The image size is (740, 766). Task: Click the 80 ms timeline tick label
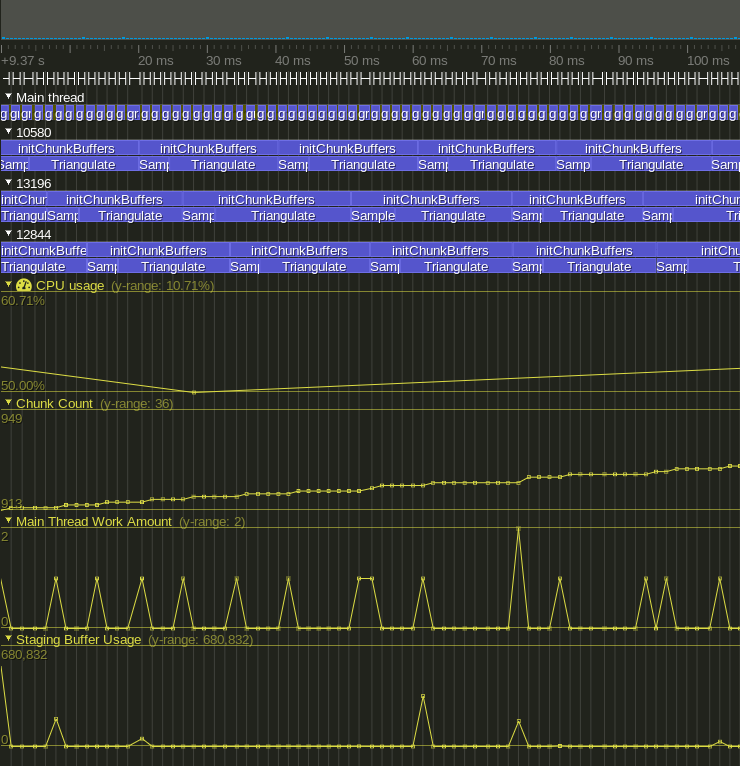567,61
